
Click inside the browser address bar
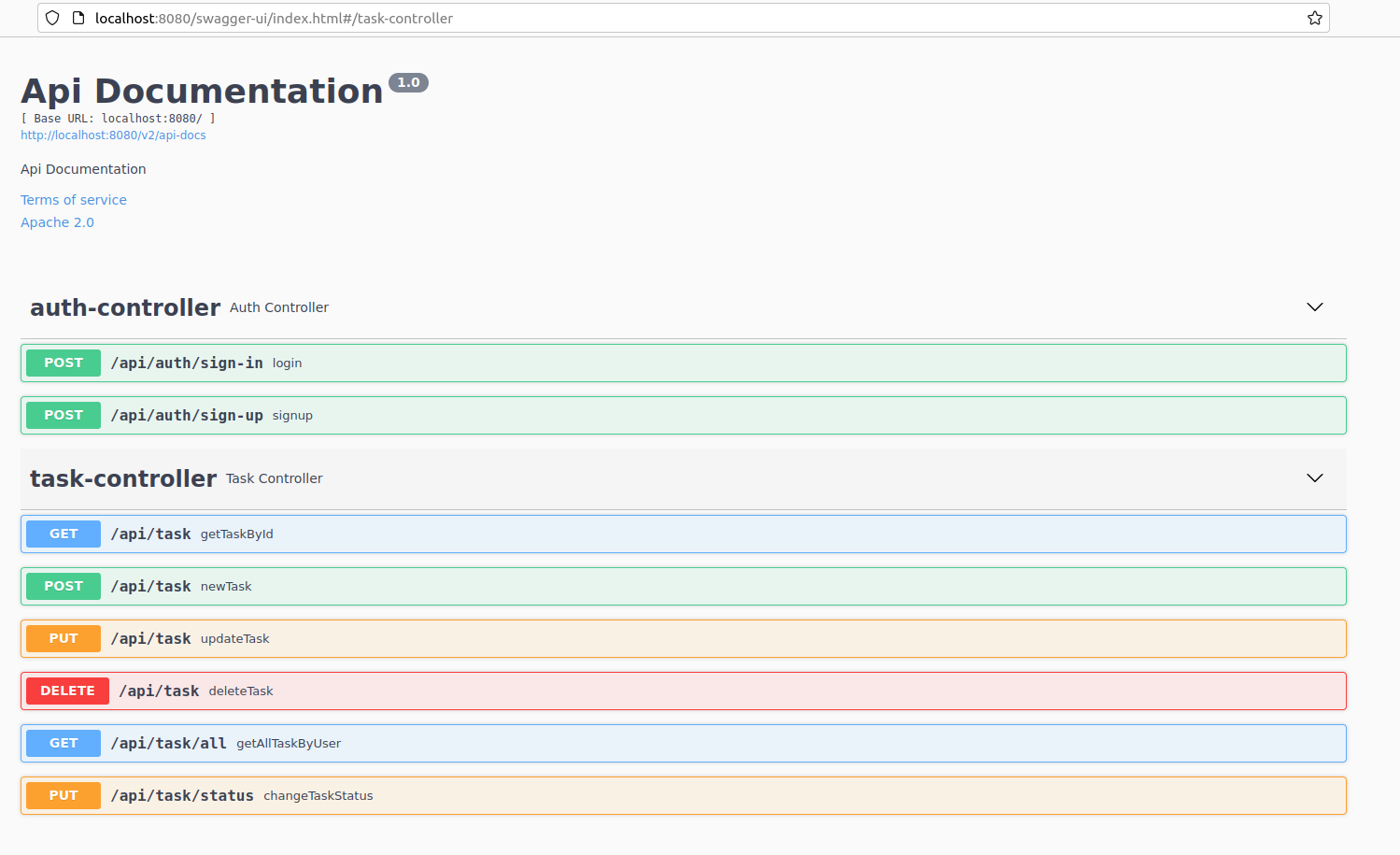click(x=654, y=17)
